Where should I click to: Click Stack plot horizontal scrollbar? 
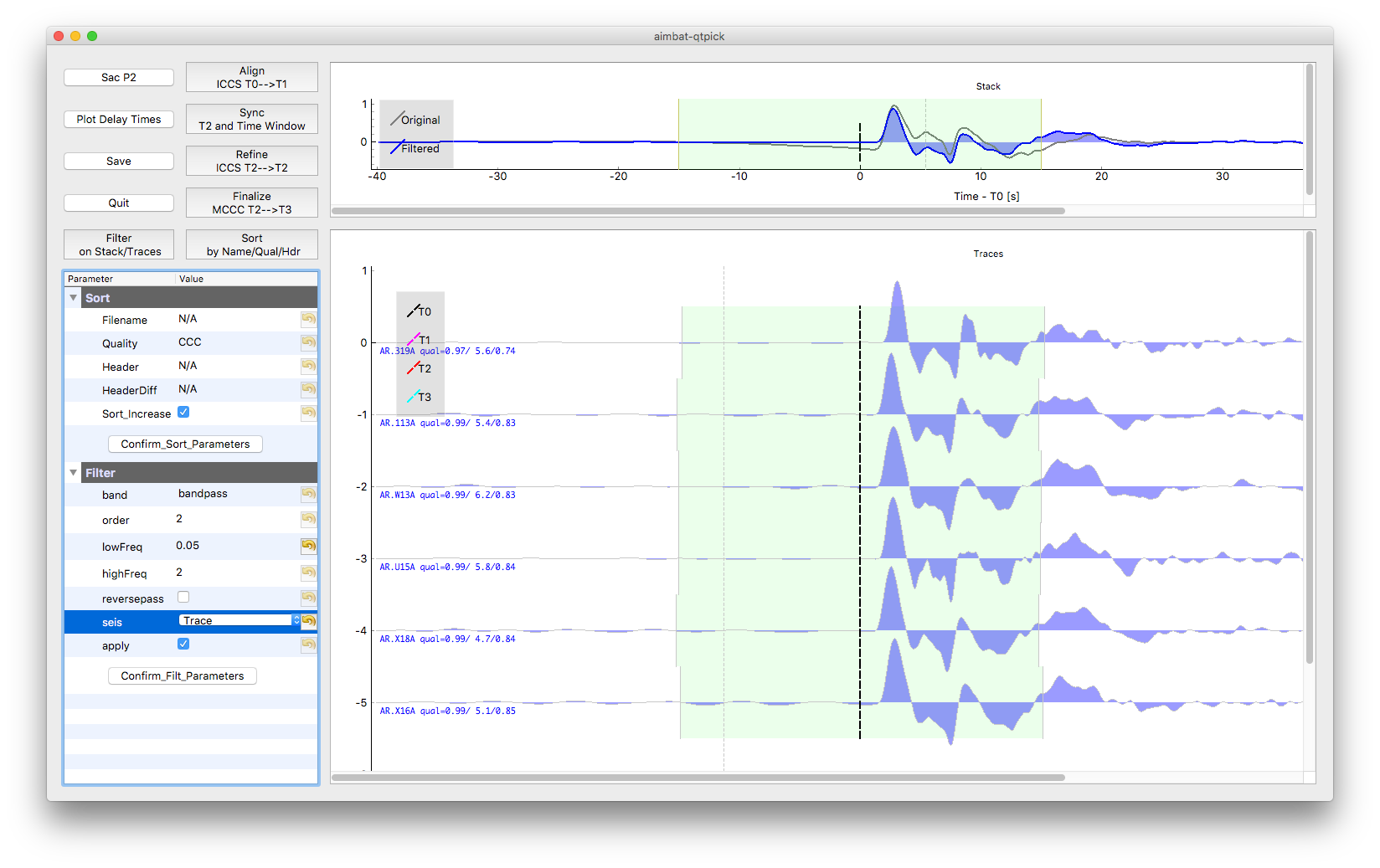pos(698,211)
